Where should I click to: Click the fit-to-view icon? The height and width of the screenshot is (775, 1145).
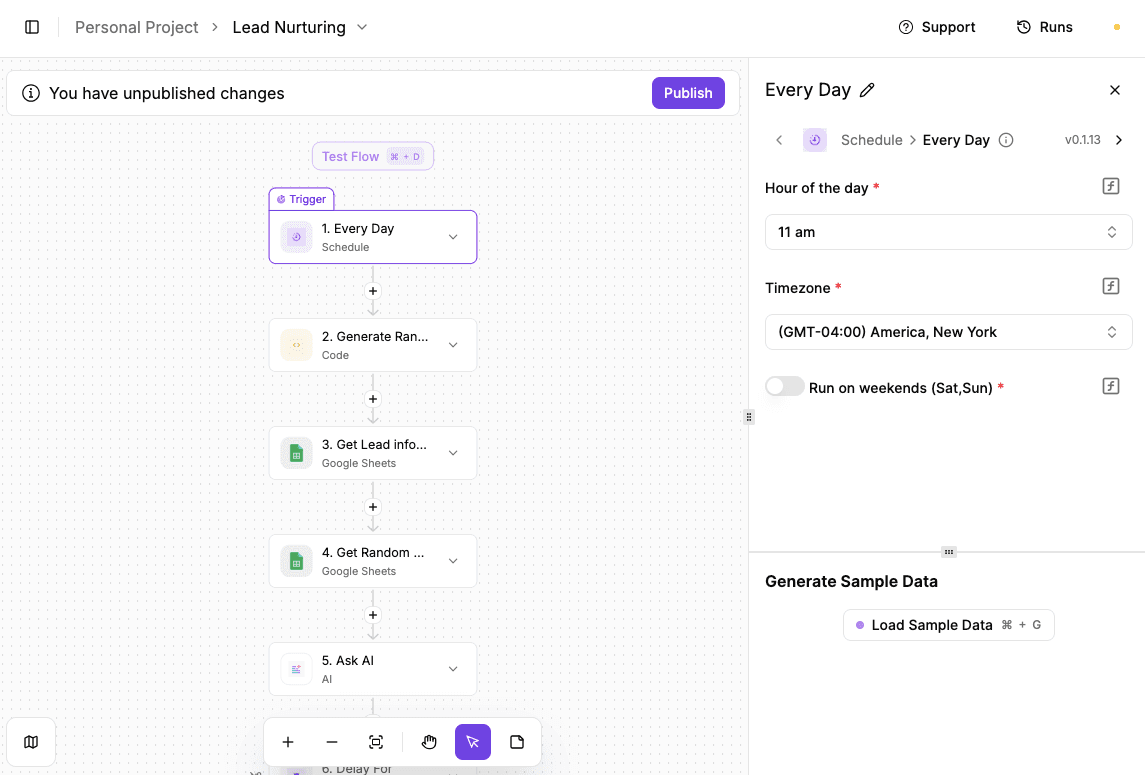tap(376, 742)
